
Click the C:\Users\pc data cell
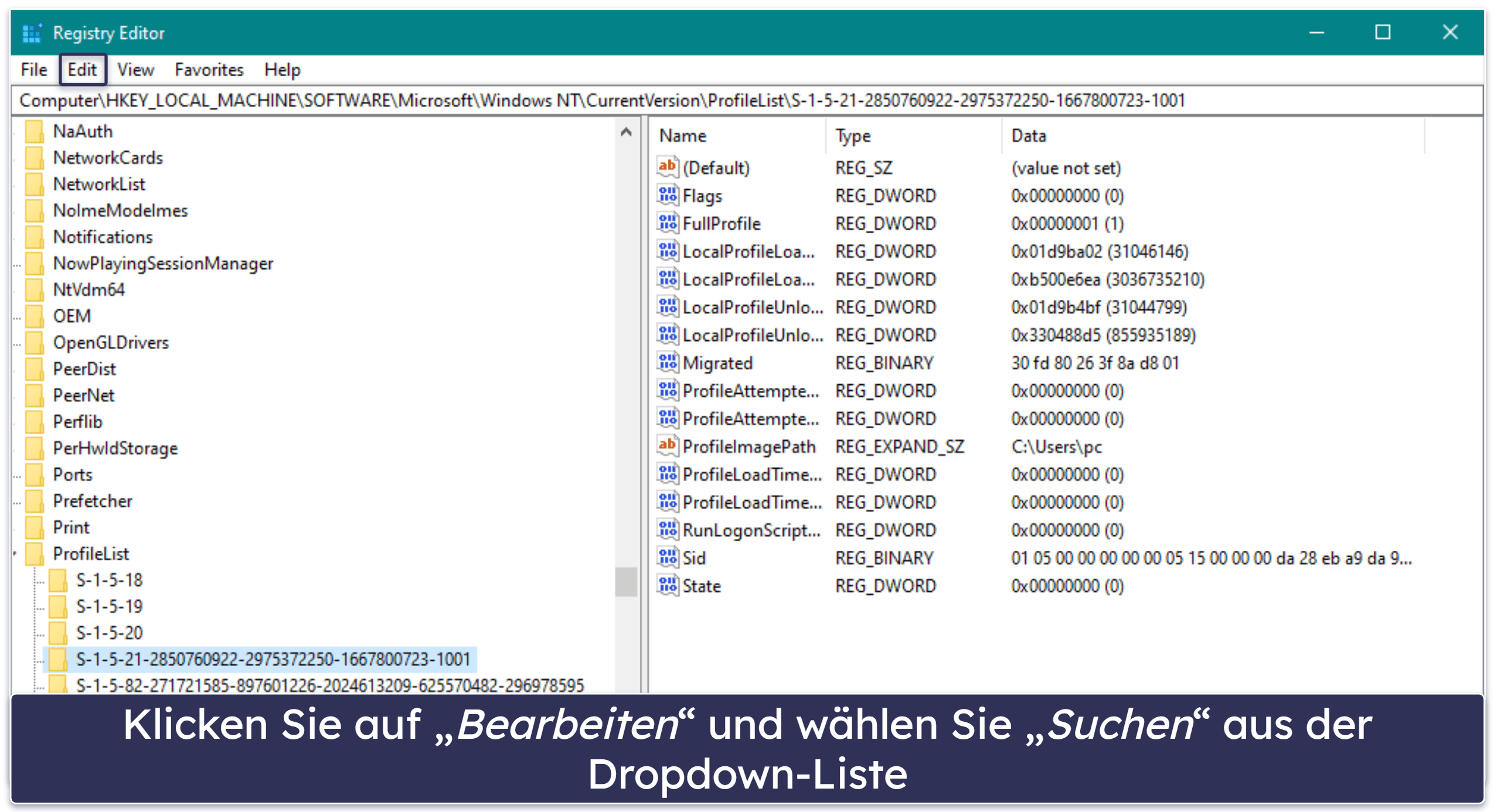(1056, 446)
